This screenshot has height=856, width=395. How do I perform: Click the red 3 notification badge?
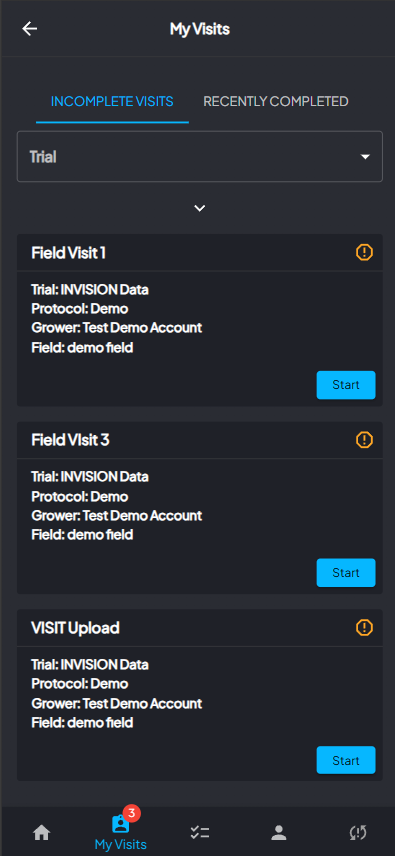(131, 813)
